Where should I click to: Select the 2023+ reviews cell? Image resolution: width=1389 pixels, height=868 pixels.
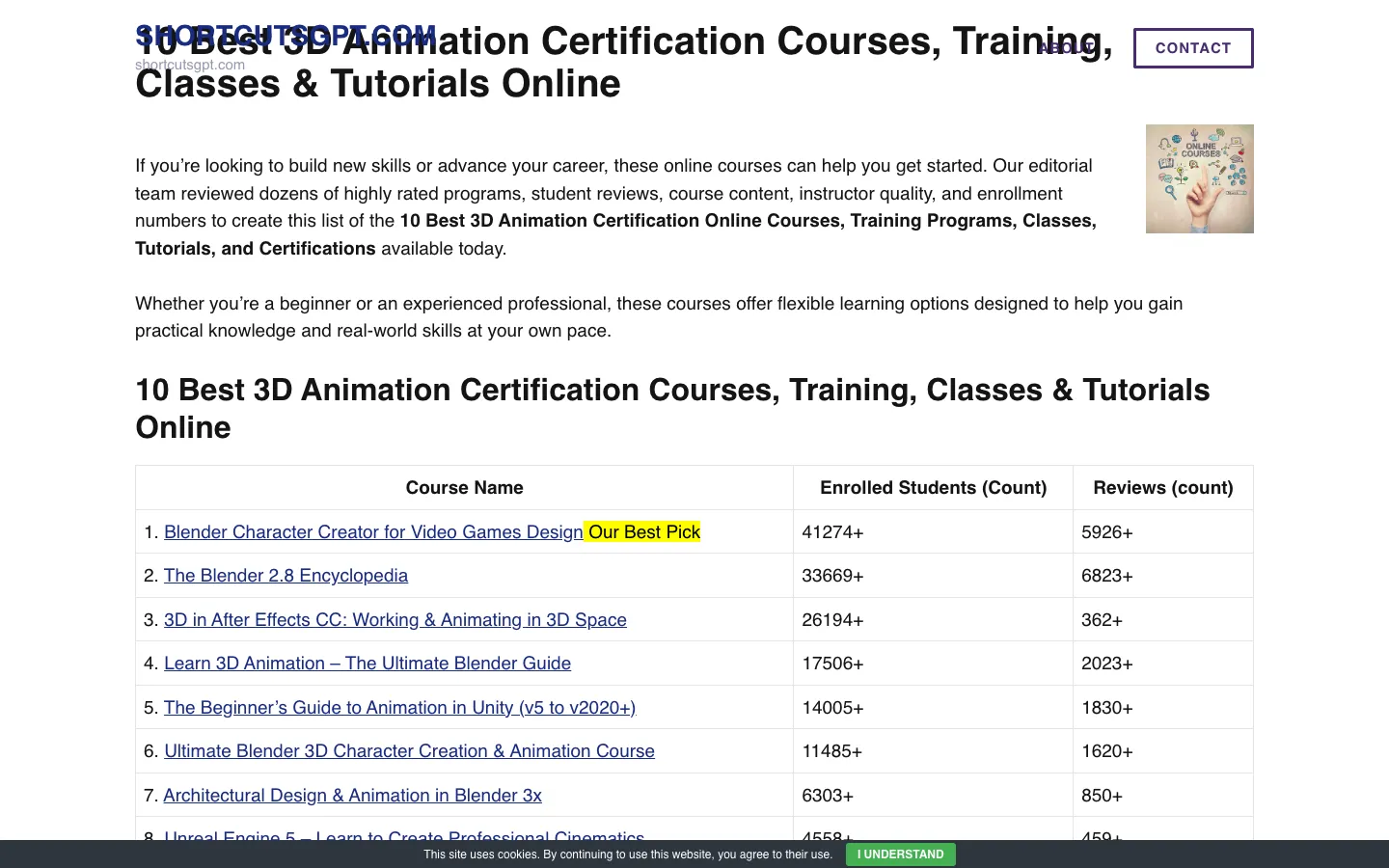pos(1163,664)
